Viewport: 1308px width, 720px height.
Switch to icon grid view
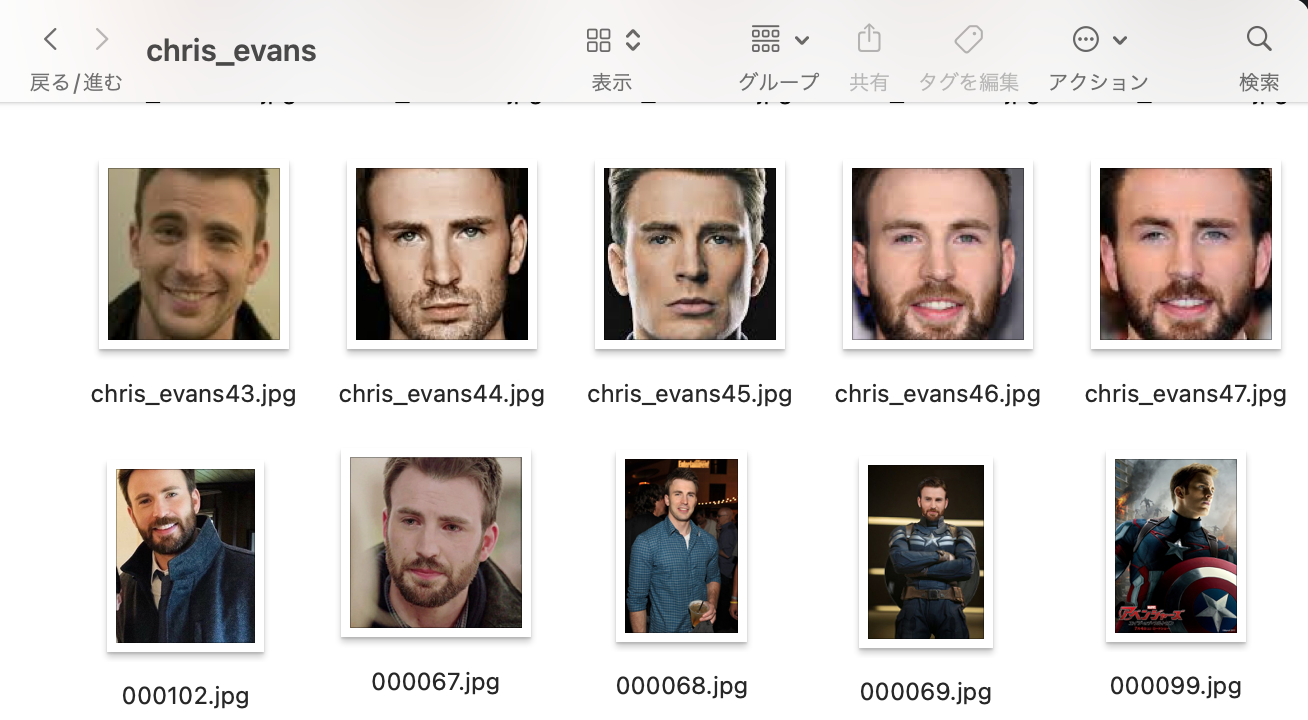pos(598,40)
